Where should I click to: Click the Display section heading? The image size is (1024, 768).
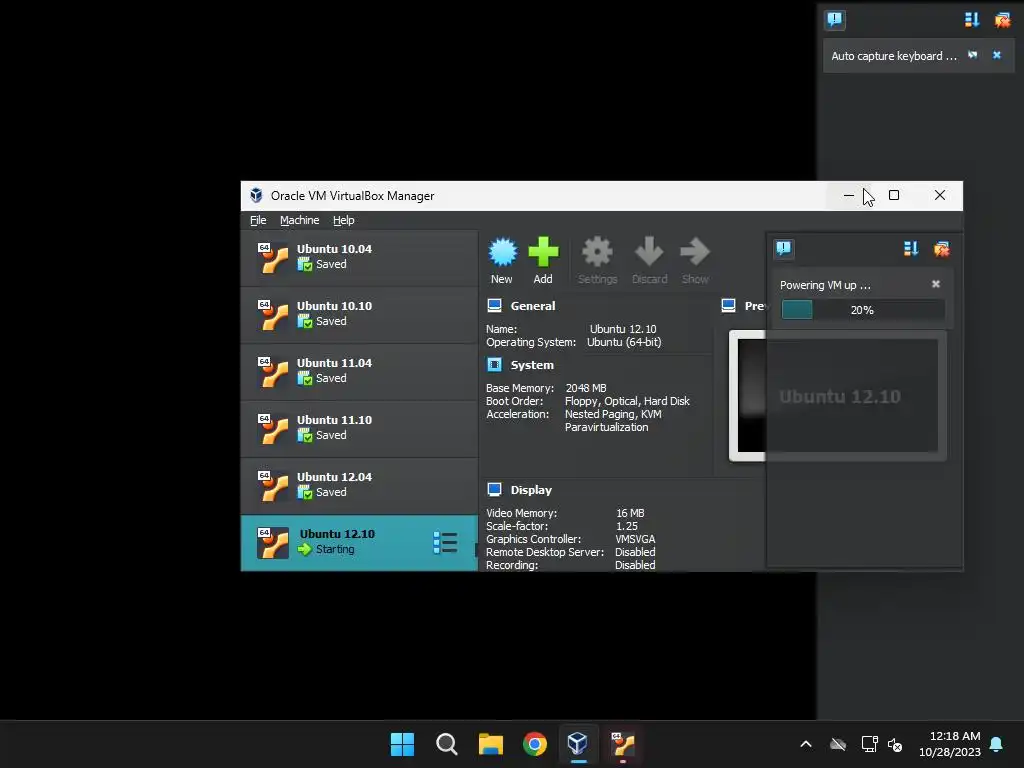tap(531, 490)
